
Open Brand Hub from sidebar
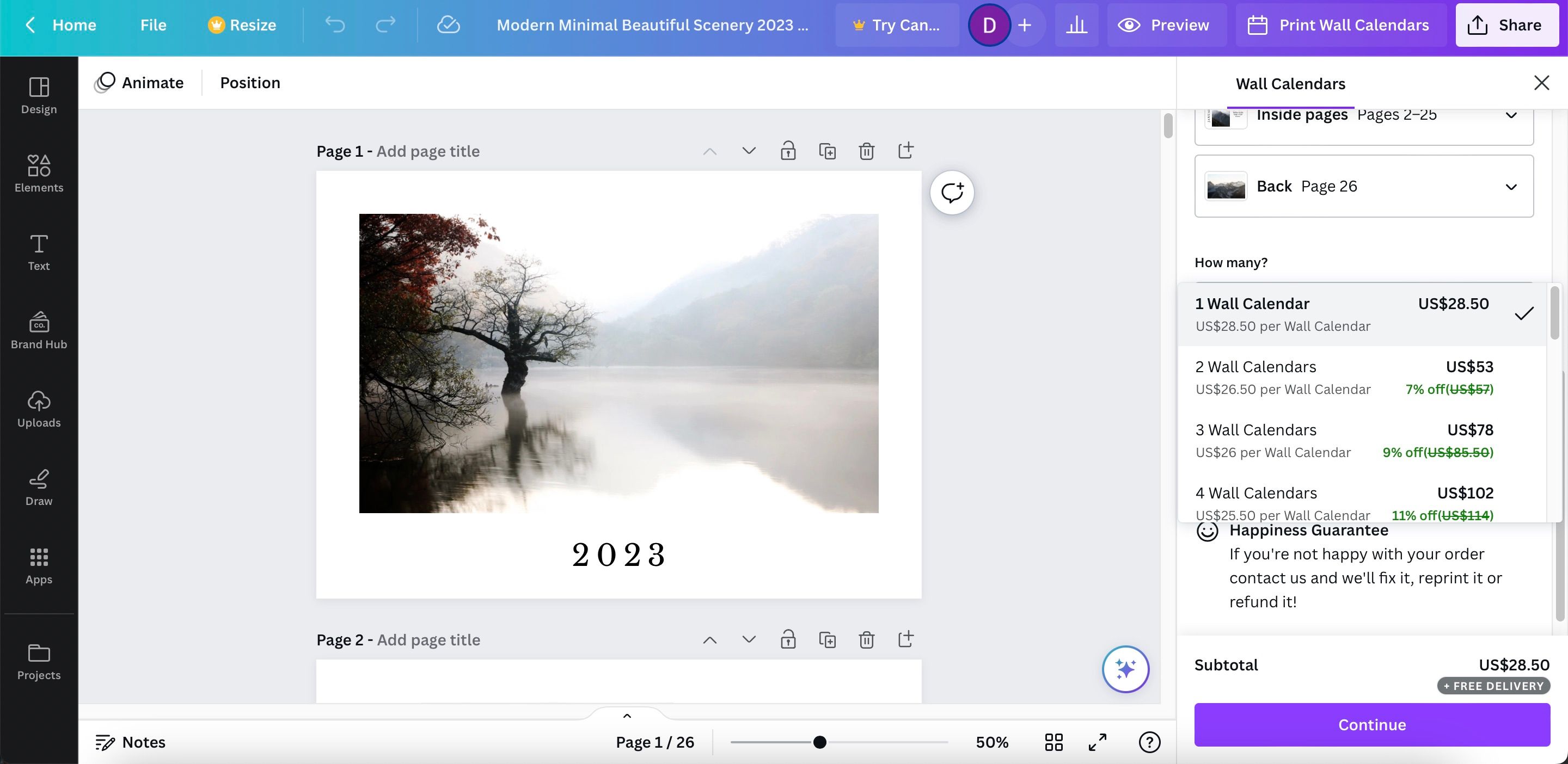pos(39,330)
